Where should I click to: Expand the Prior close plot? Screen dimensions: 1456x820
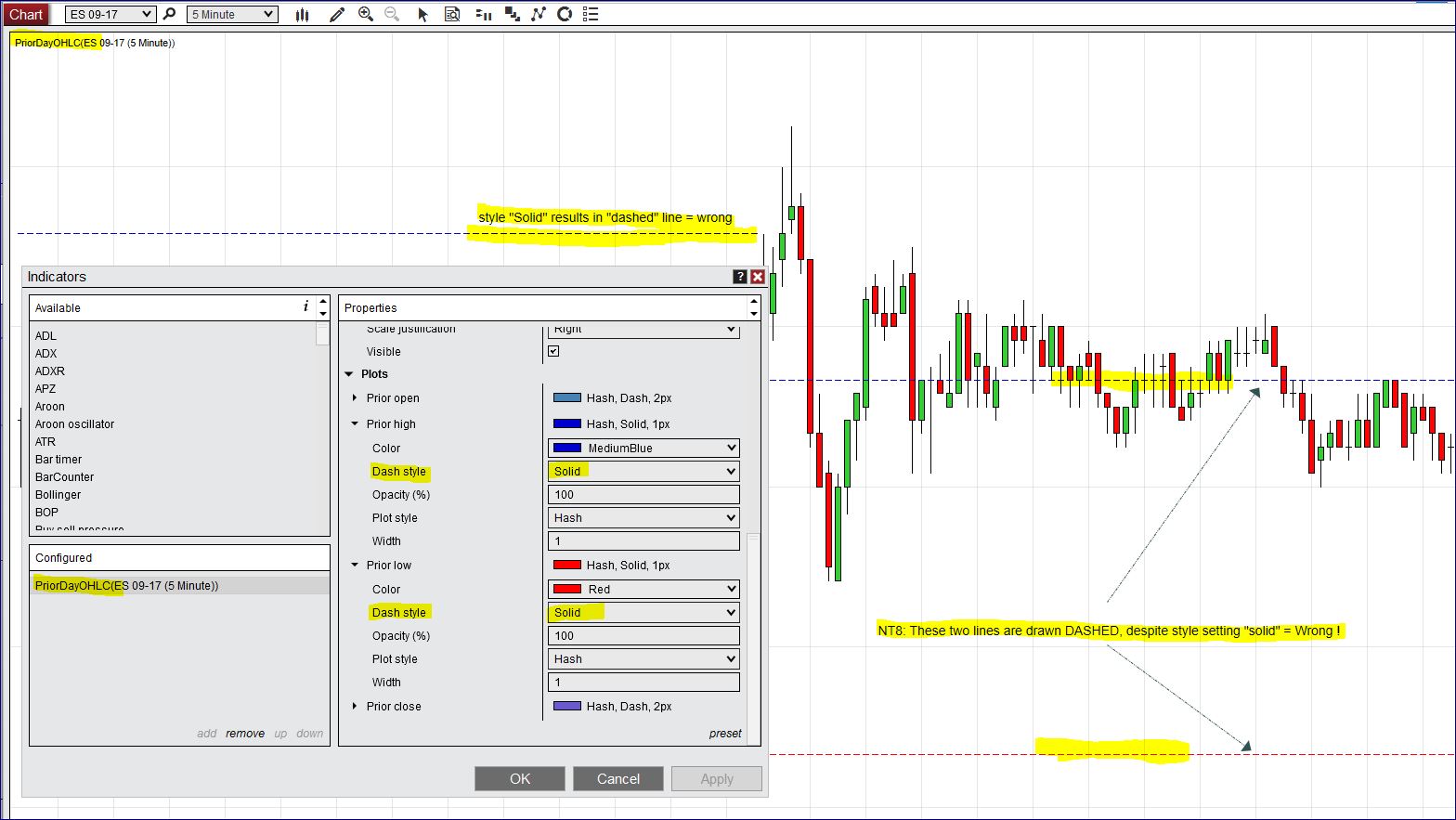click(x=355, y=706)
